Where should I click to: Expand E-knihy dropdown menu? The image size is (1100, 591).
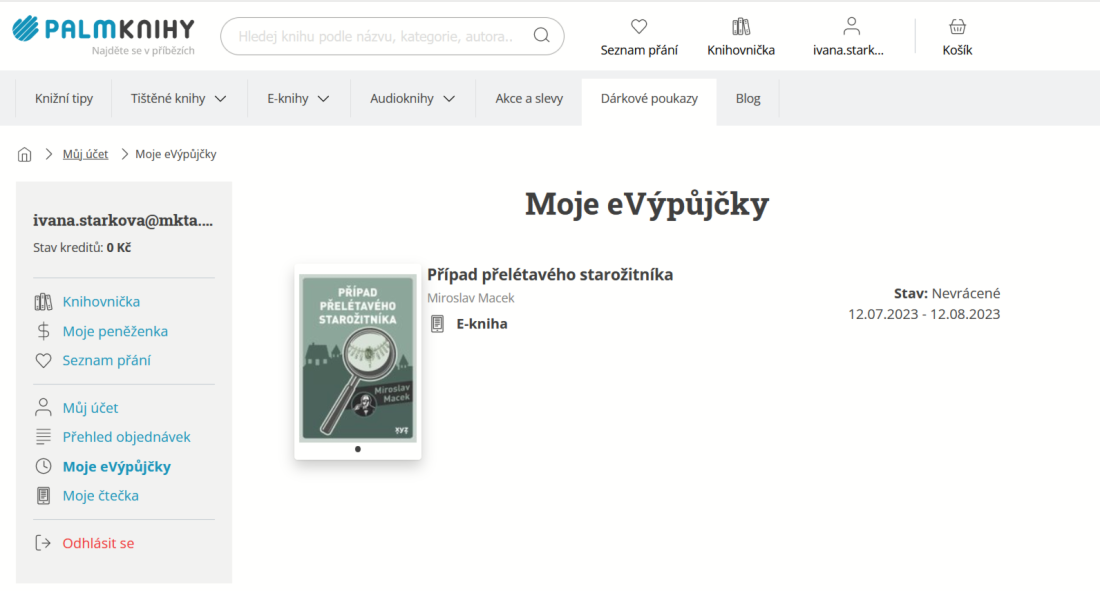(323, 99)
